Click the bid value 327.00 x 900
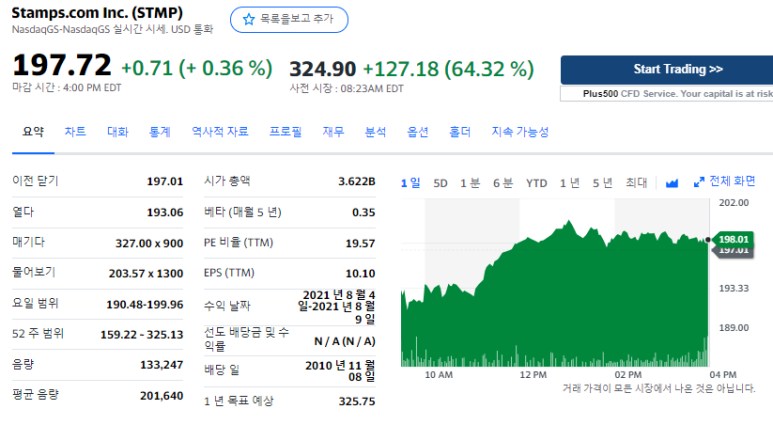 (x=149, y=244)
